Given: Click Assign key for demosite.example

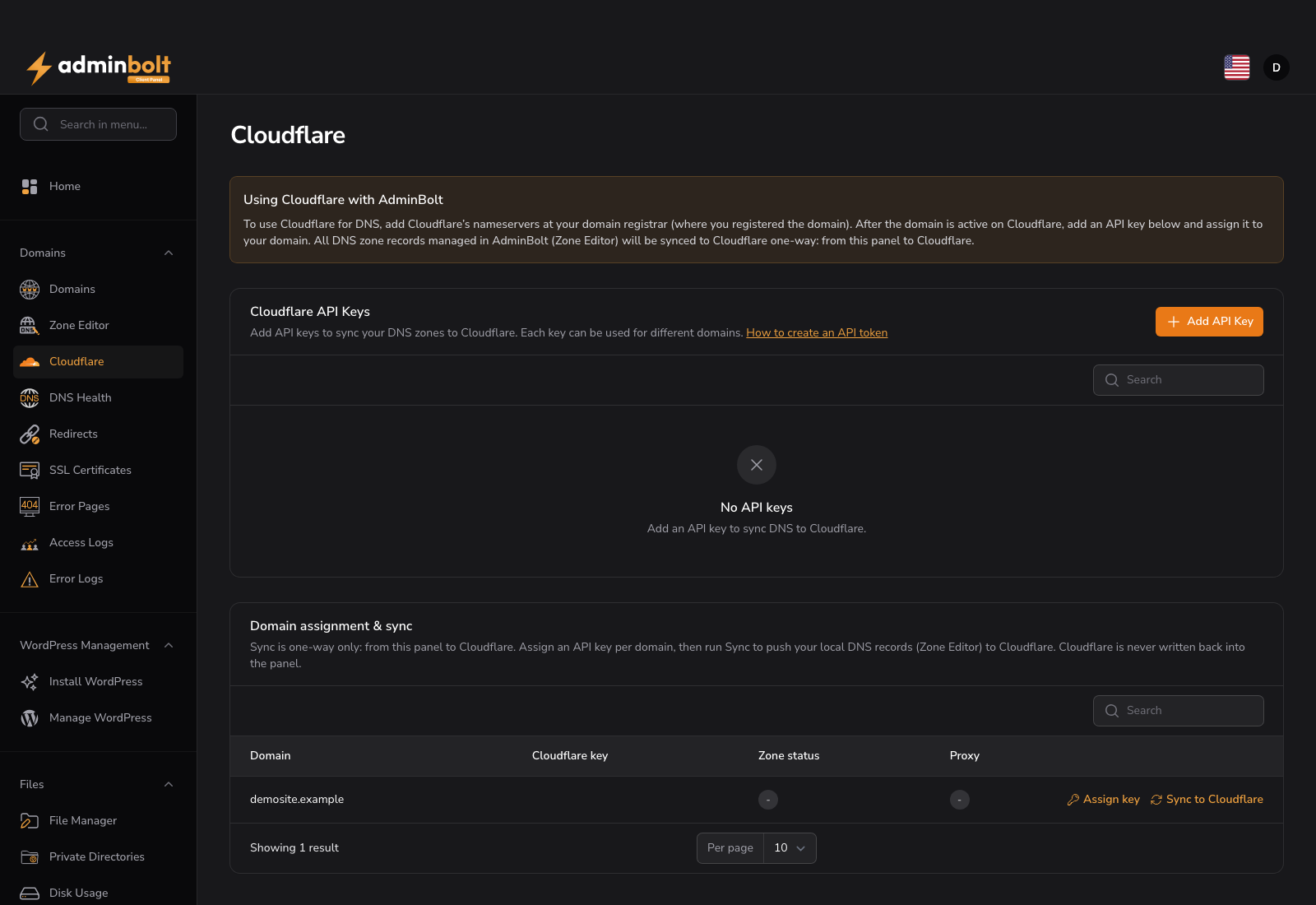Looking at the screenshot, I should 1103,800.
